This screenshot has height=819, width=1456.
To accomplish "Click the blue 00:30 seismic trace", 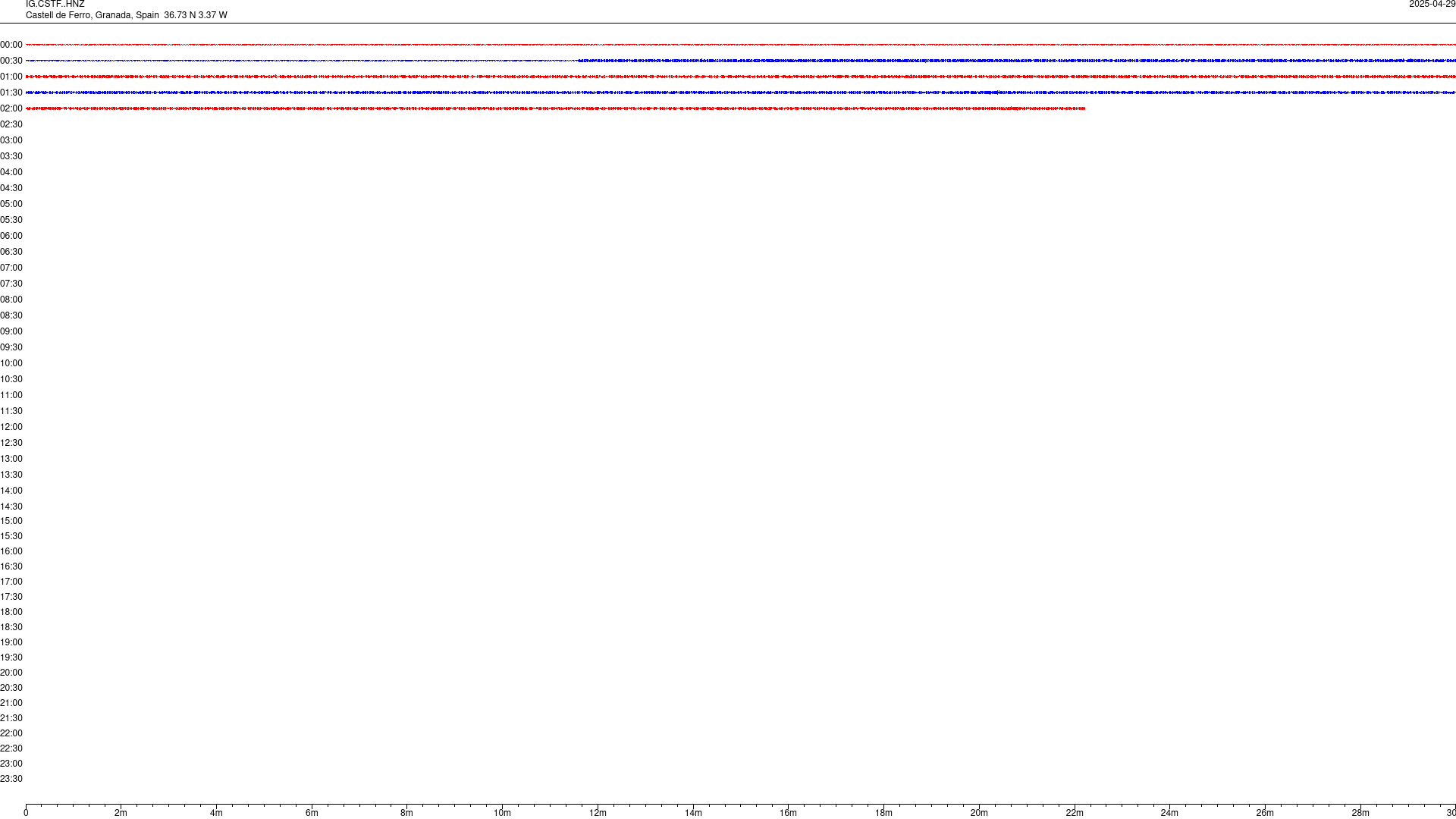I will (x=741, y=61).
